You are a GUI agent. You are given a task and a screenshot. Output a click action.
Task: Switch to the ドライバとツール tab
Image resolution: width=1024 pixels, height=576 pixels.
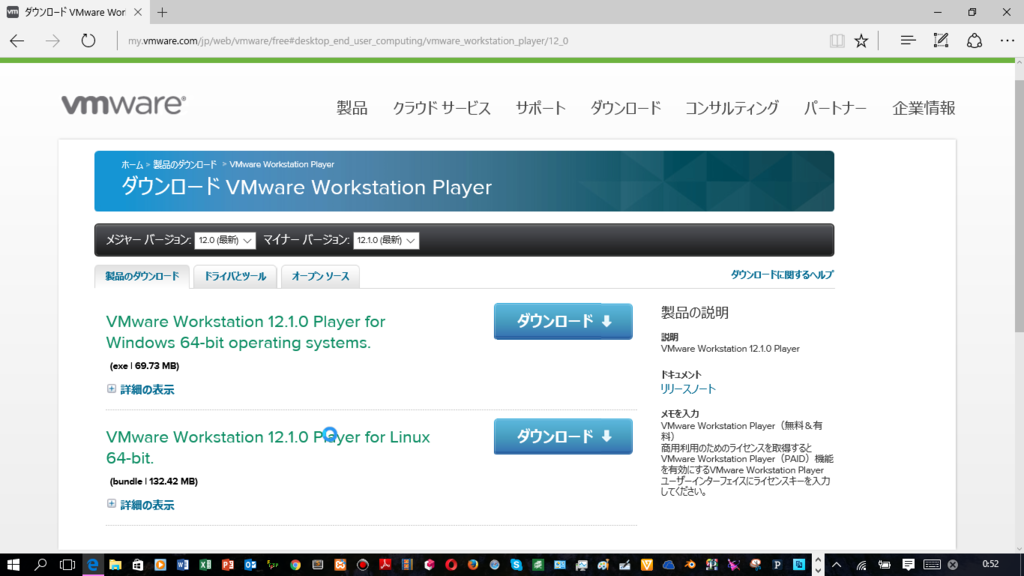235,276
